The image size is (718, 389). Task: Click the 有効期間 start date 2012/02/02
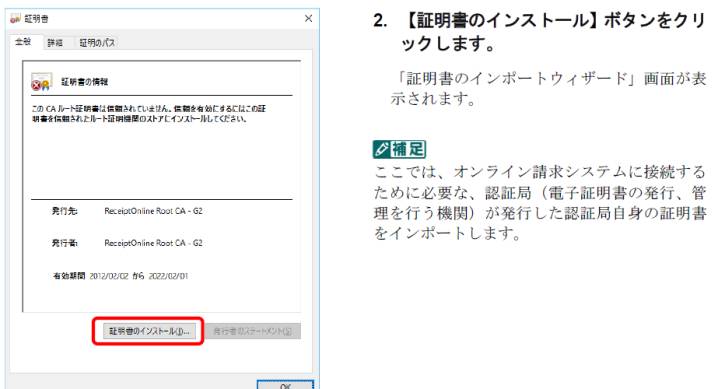click(x=109, y=276)
